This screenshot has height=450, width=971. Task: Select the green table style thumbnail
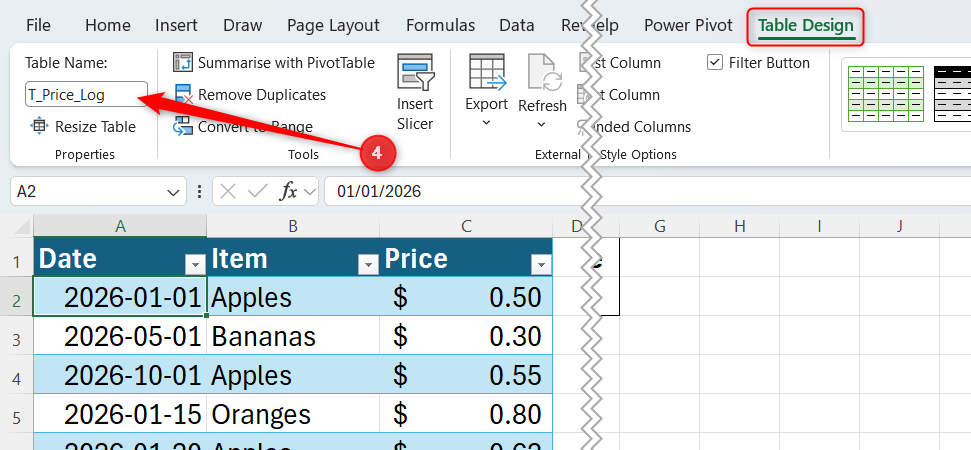885,94
